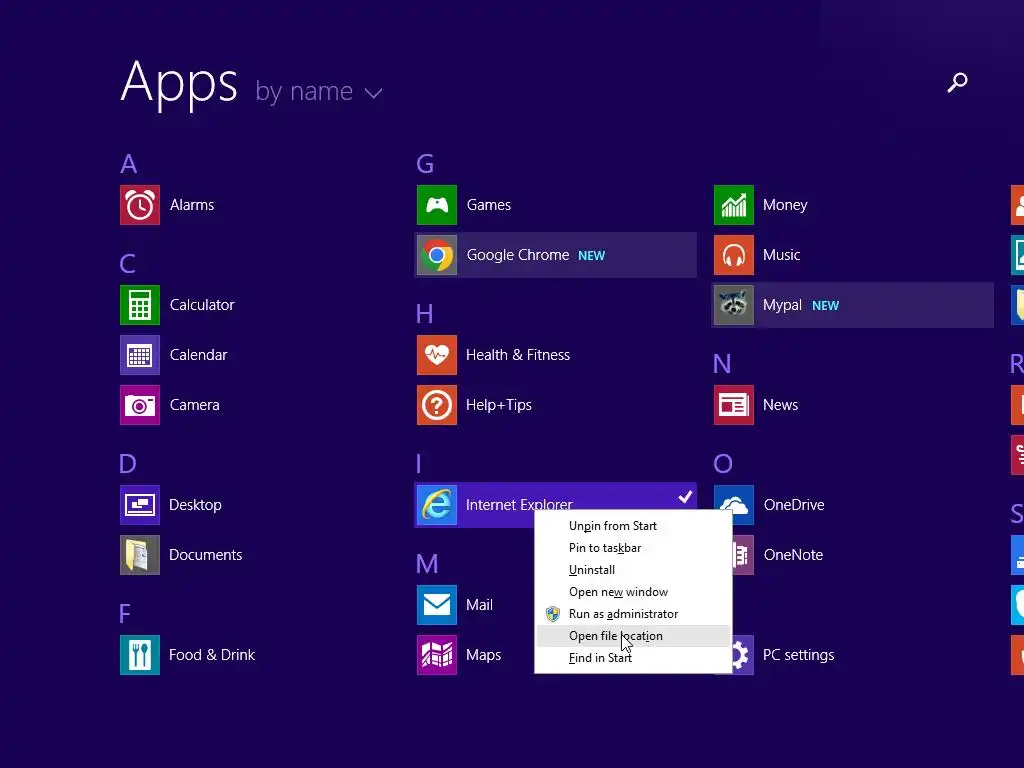Click the 'OneNote' label
1024x768 pixels.
(793, 555)
